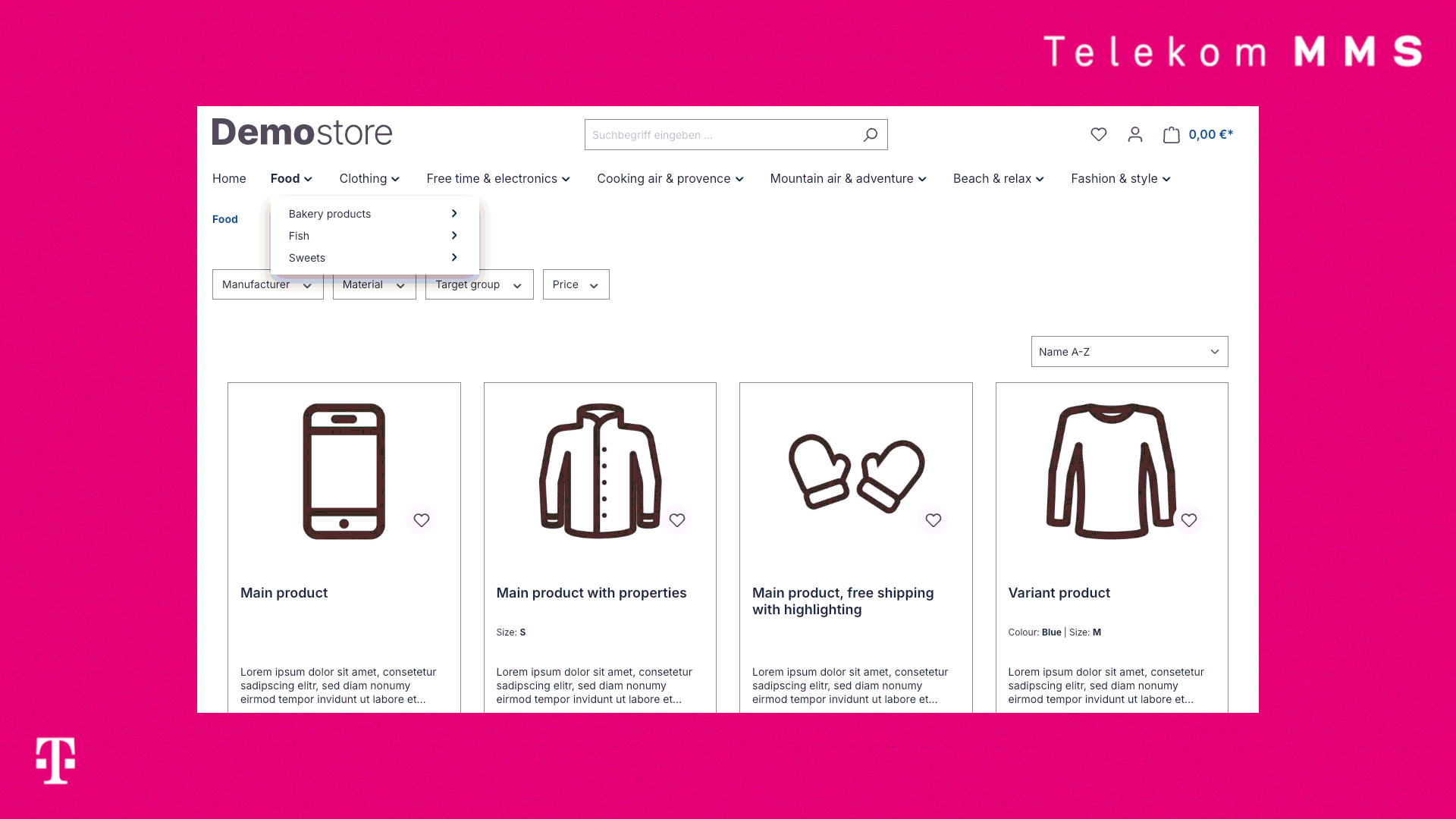
Task: Click the user account icon
Action: (x=1135, y=134)
